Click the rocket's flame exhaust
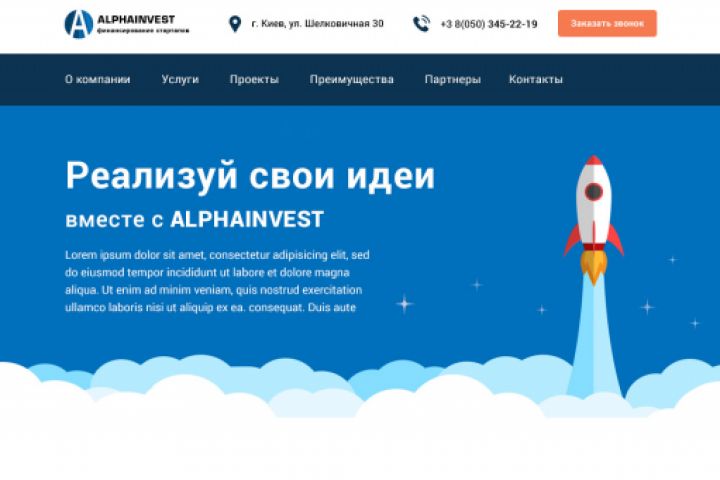Image resolution: width=720 pixels, height=480 pixels. click(594, 268)
